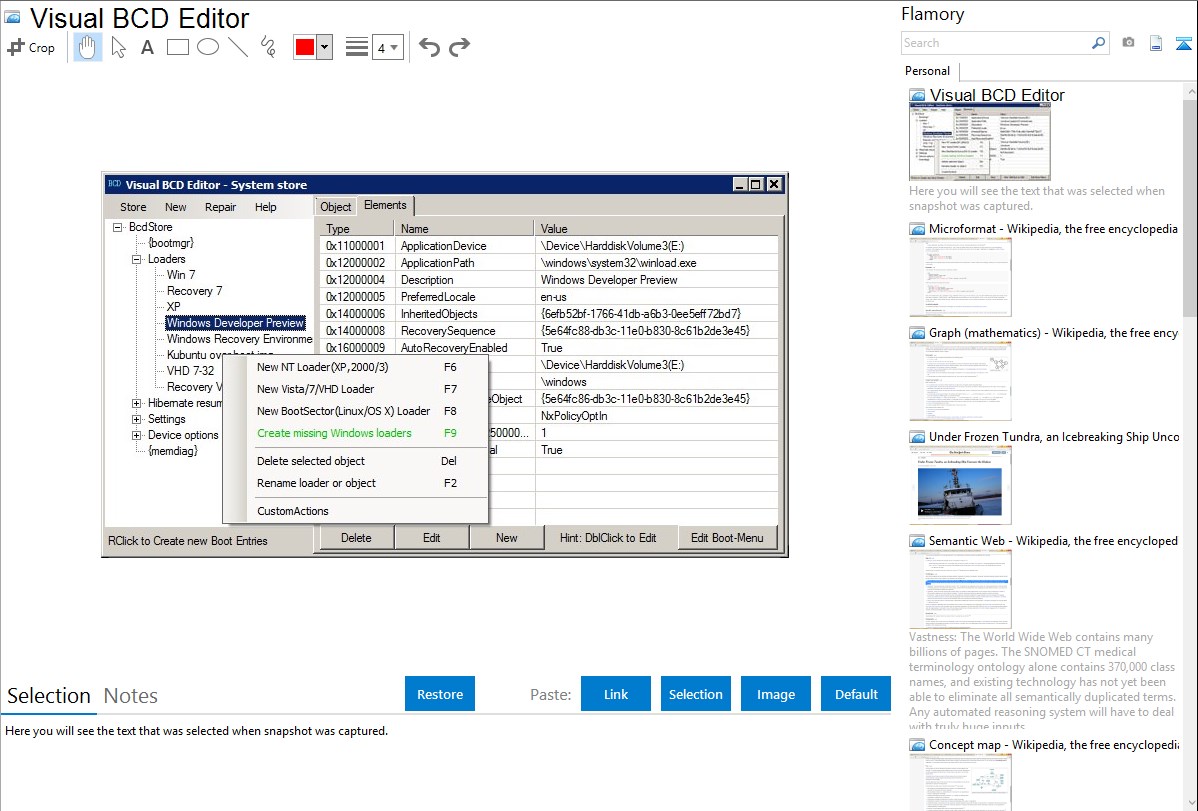This screenshot has height=811, width=1198.
Task: Click inside the Search field
Action: pyautogui.click(x=995, y=43)
